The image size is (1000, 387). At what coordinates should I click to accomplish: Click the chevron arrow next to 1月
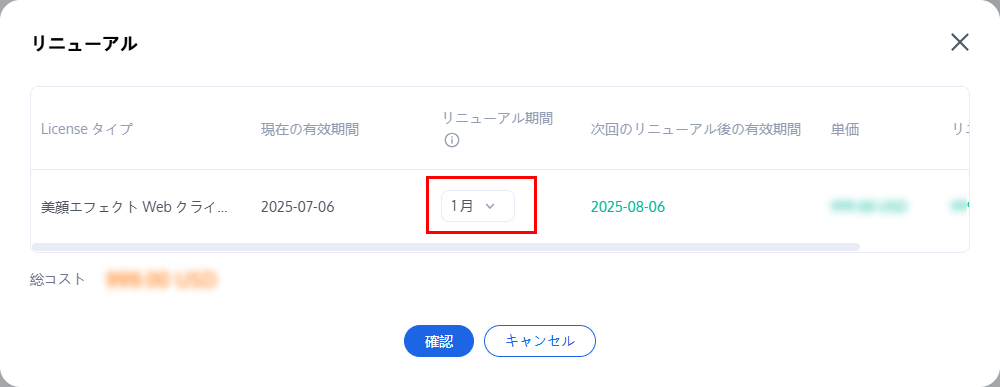click(x=490, y=206)
